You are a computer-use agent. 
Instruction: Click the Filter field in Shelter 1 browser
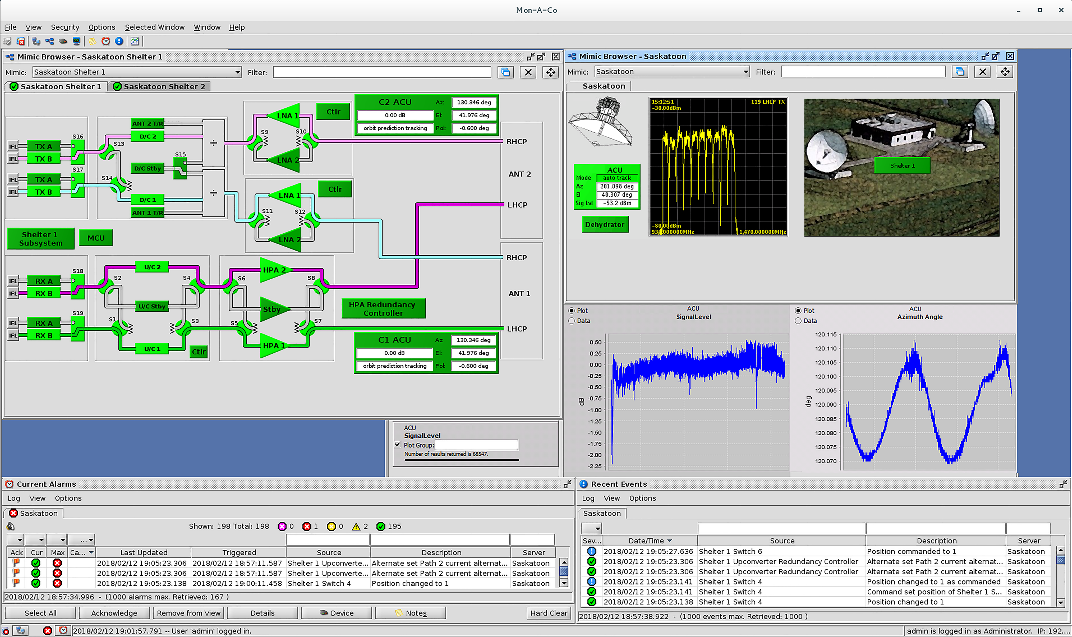click(382, 72)
